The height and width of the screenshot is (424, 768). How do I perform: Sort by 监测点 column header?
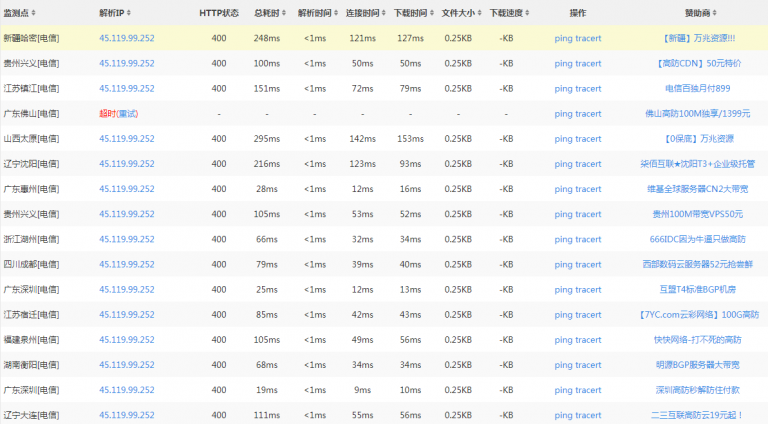tap(21, 12)
